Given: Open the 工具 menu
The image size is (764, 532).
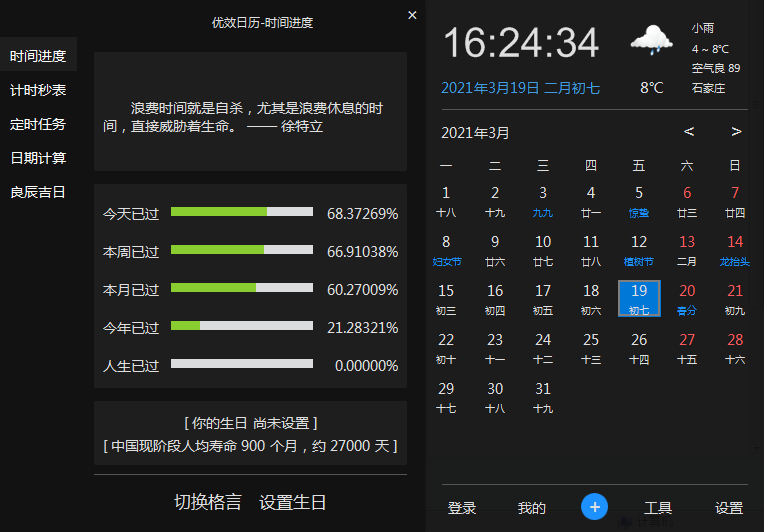Looking at the screenshot, I should 657,508.
